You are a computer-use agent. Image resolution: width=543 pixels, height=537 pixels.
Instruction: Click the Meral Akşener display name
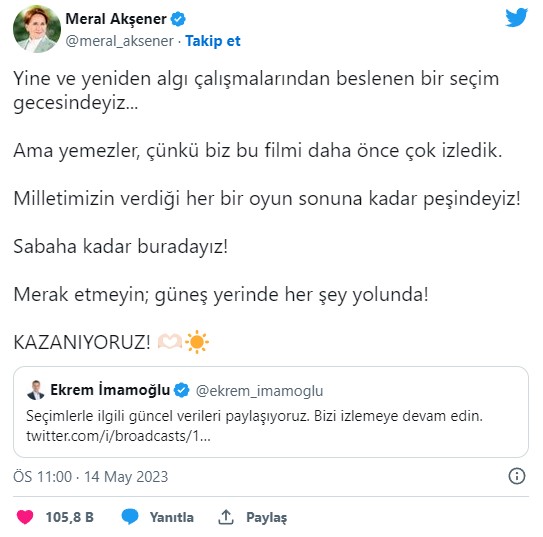pos(116,19)
